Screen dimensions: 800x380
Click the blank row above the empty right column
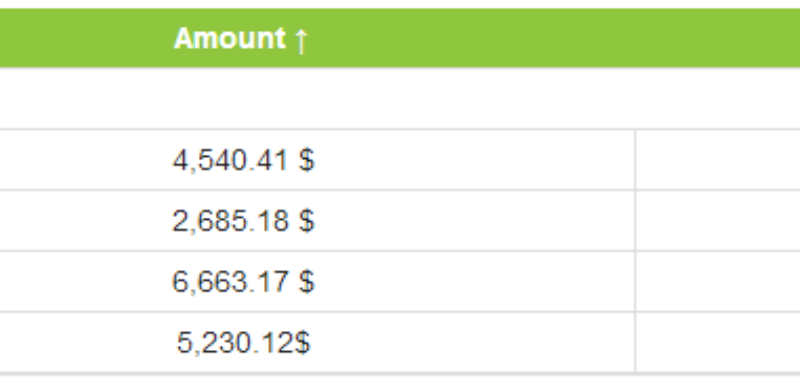click(x=718, y=98)
